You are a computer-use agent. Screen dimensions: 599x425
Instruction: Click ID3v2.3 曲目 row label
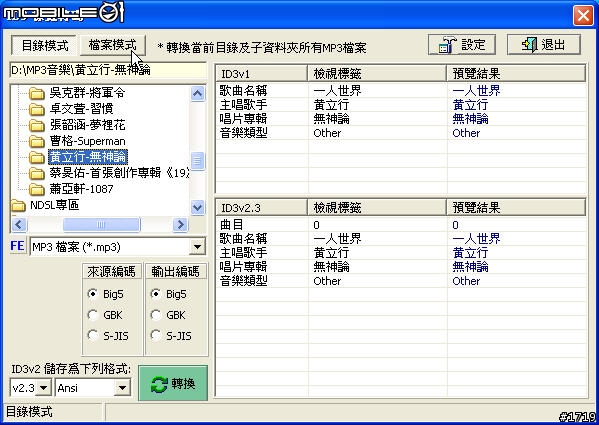tap(232, 225)
